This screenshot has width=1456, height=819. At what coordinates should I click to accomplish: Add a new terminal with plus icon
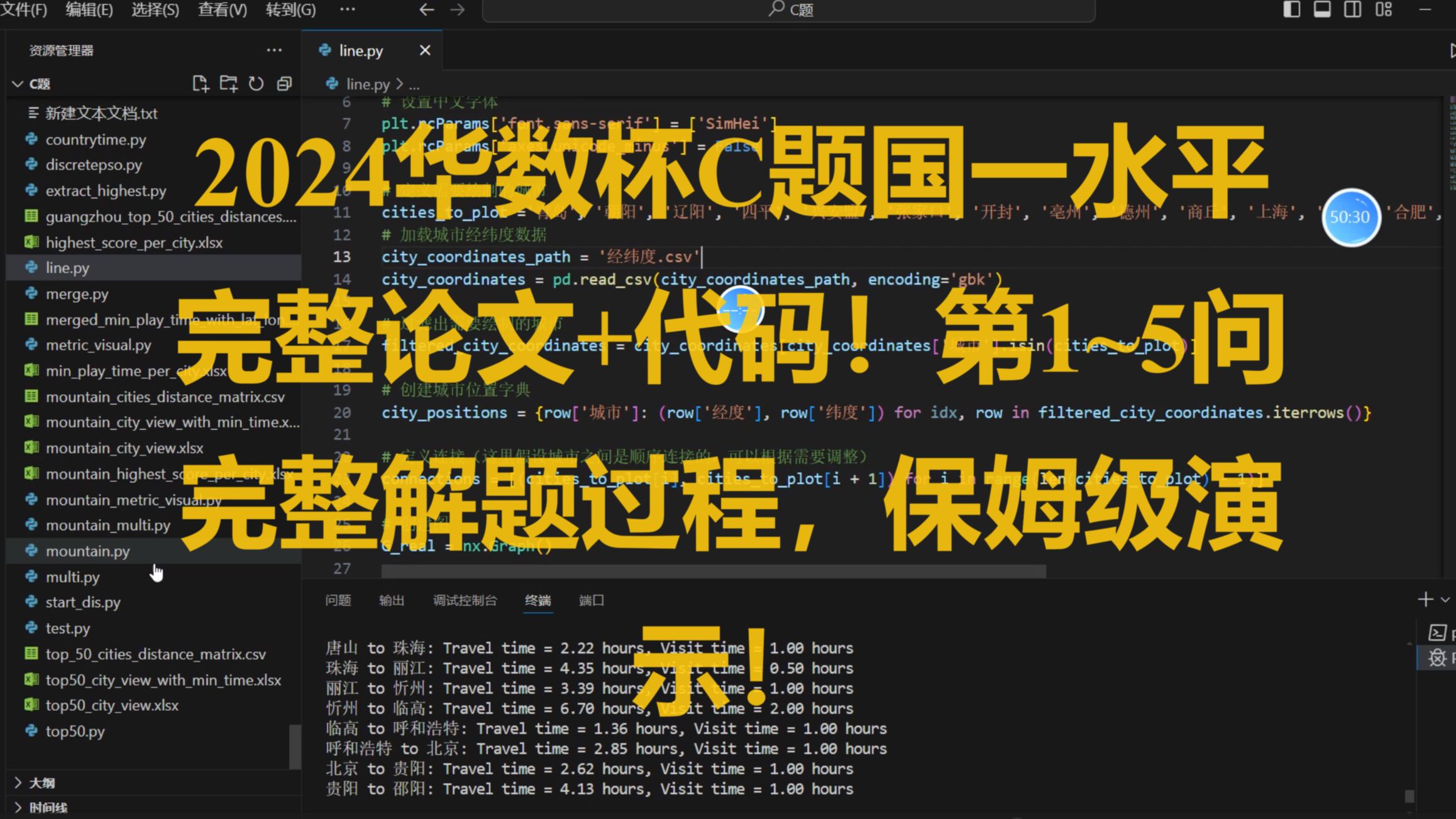[1425, 600]
